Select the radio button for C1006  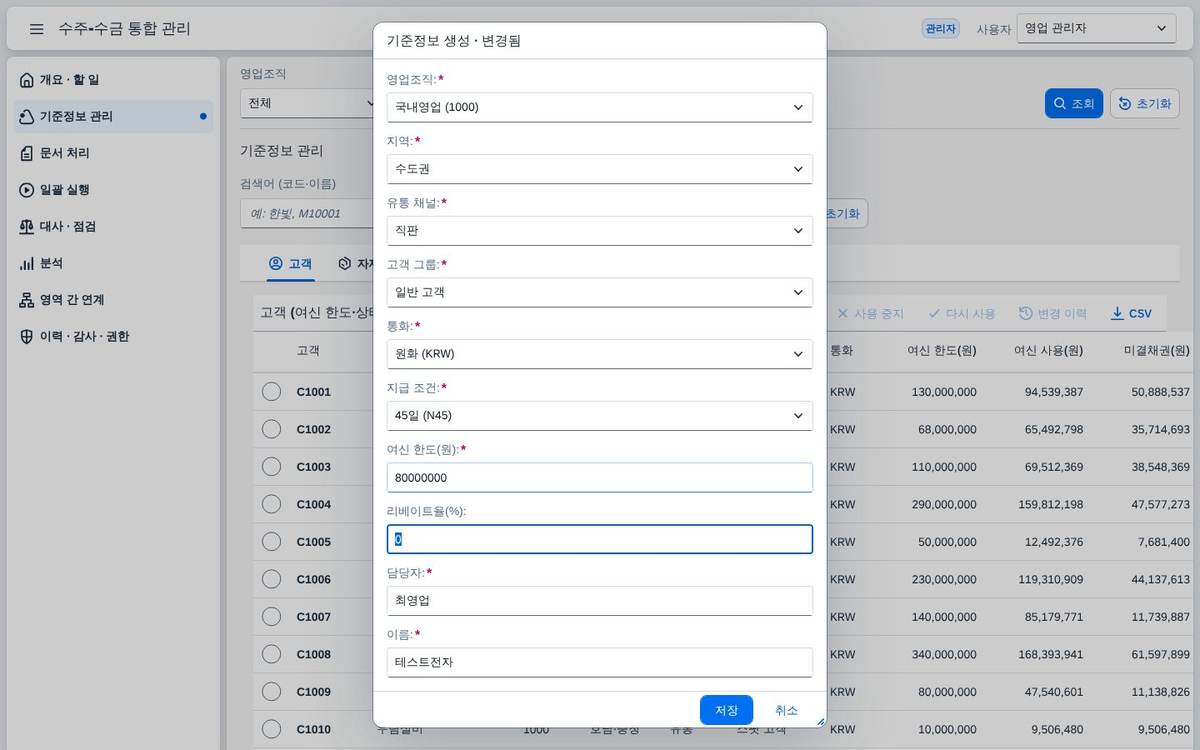(x=271, y=579)
